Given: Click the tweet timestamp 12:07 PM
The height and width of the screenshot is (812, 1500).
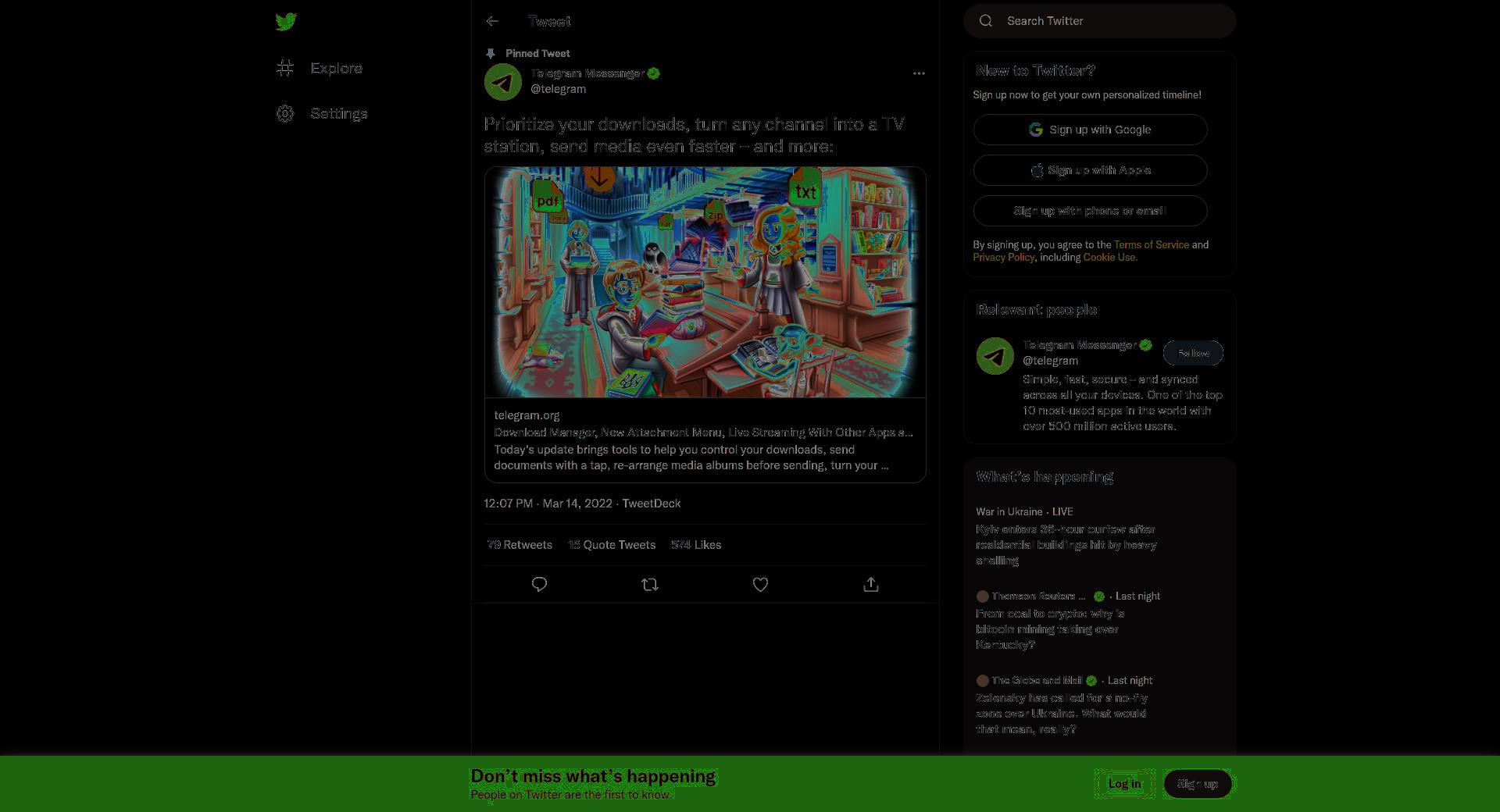Looking at the screenshot, I should 508,504.
